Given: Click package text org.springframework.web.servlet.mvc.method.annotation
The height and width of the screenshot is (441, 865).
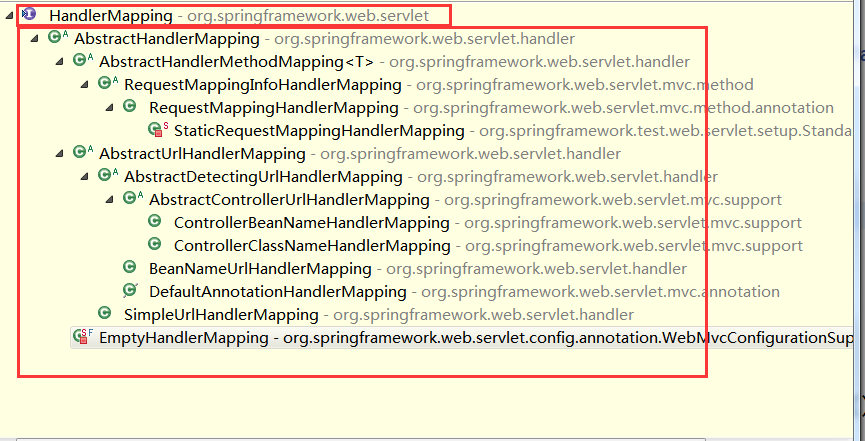Looking at the screenshot, I should [623, 108].
